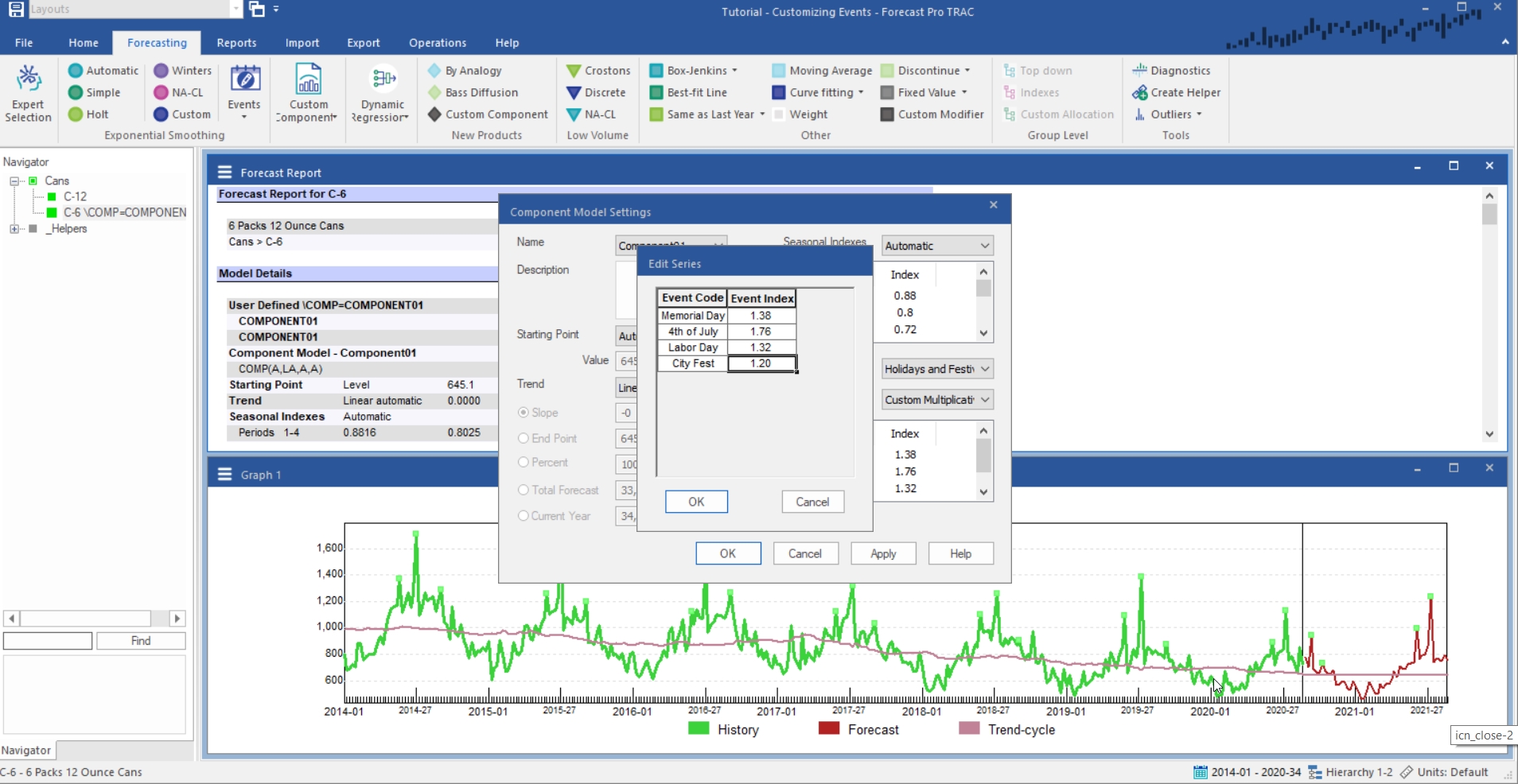The height and width of the screenshot is (784, 1518).
Task: Open Forecast Report hamburger menu
Action: coord(225,173)
